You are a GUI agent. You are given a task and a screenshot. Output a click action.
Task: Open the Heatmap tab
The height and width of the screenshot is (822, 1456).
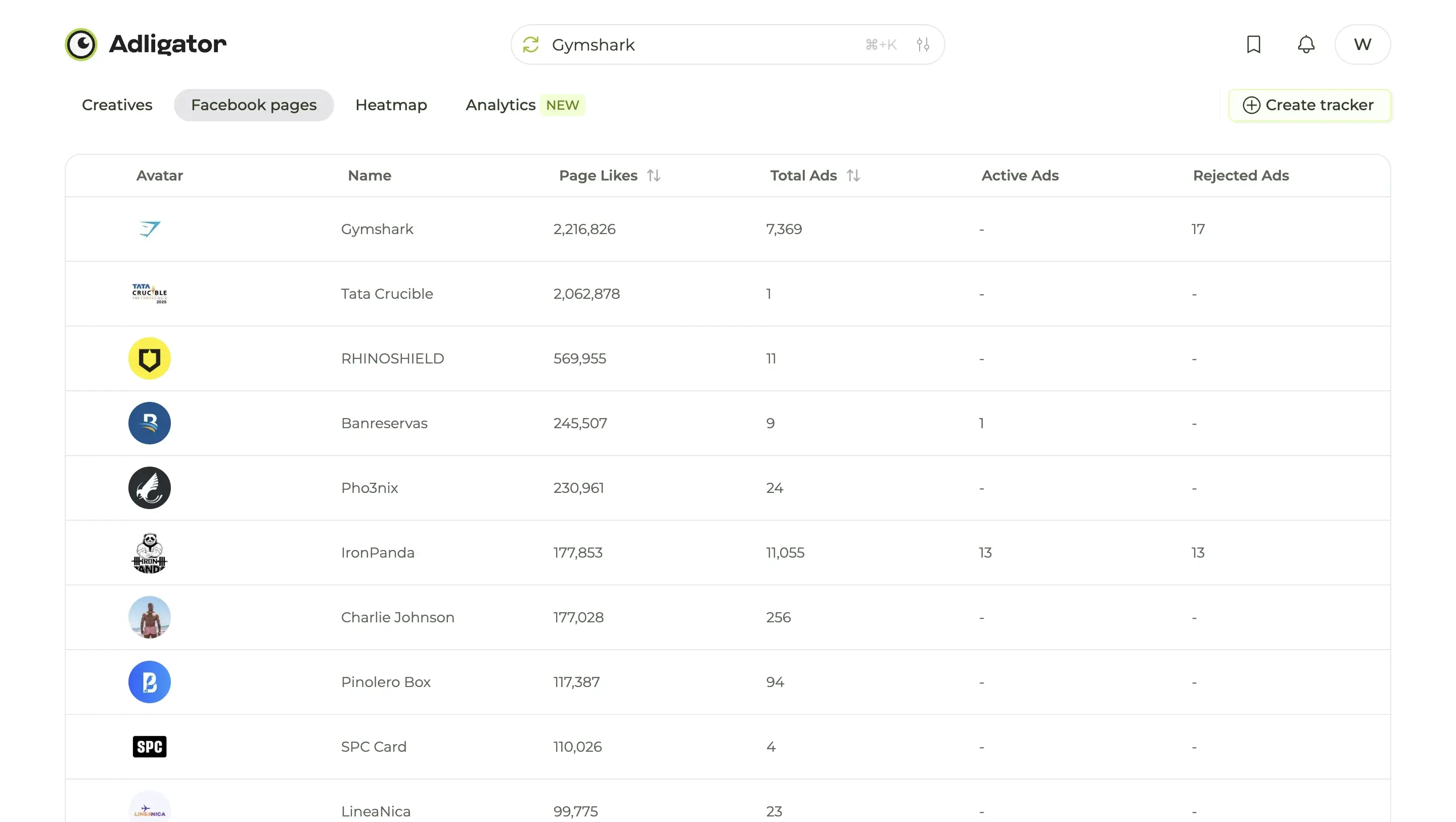391,105
